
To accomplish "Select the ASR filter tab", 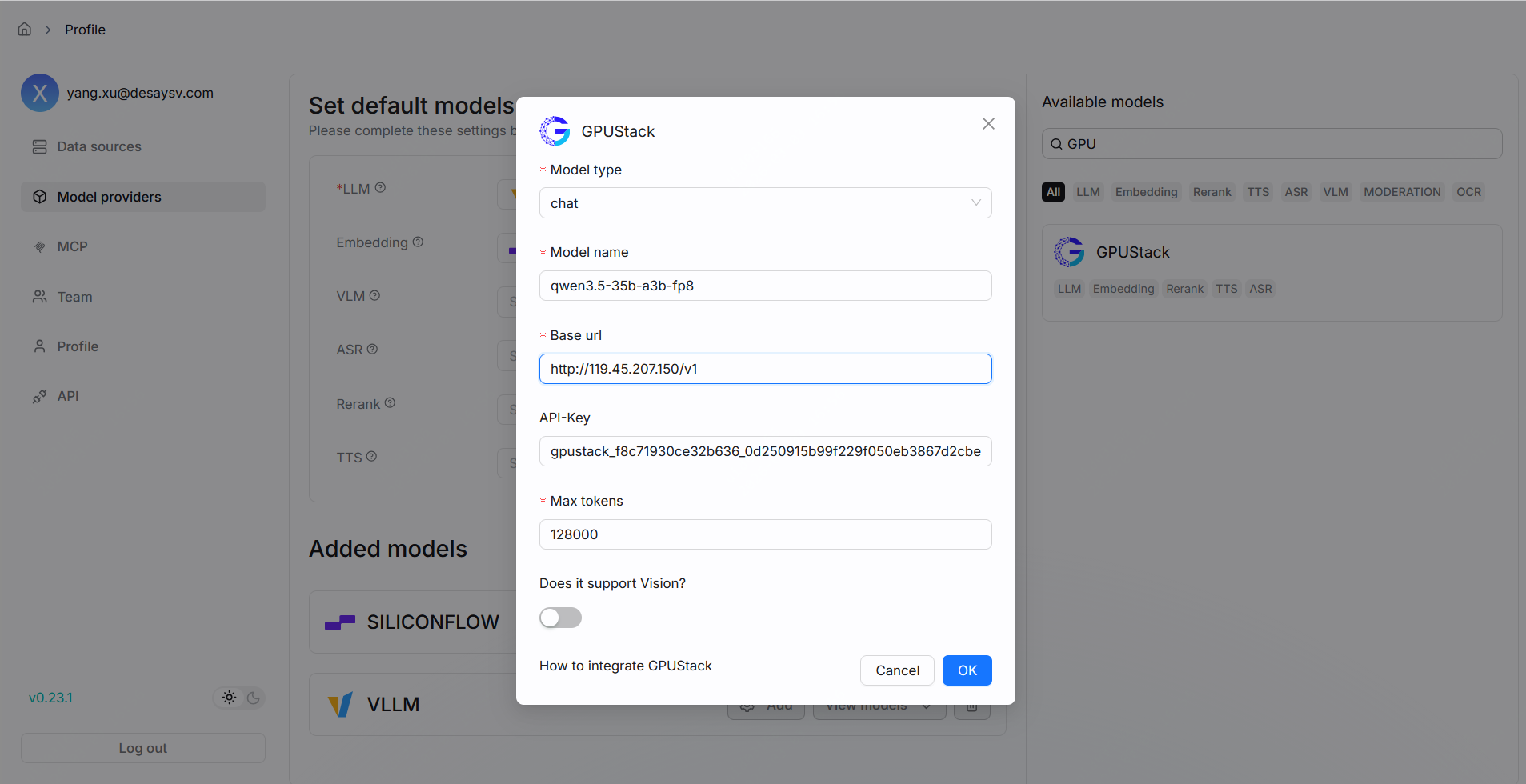I will point(1296,192).
